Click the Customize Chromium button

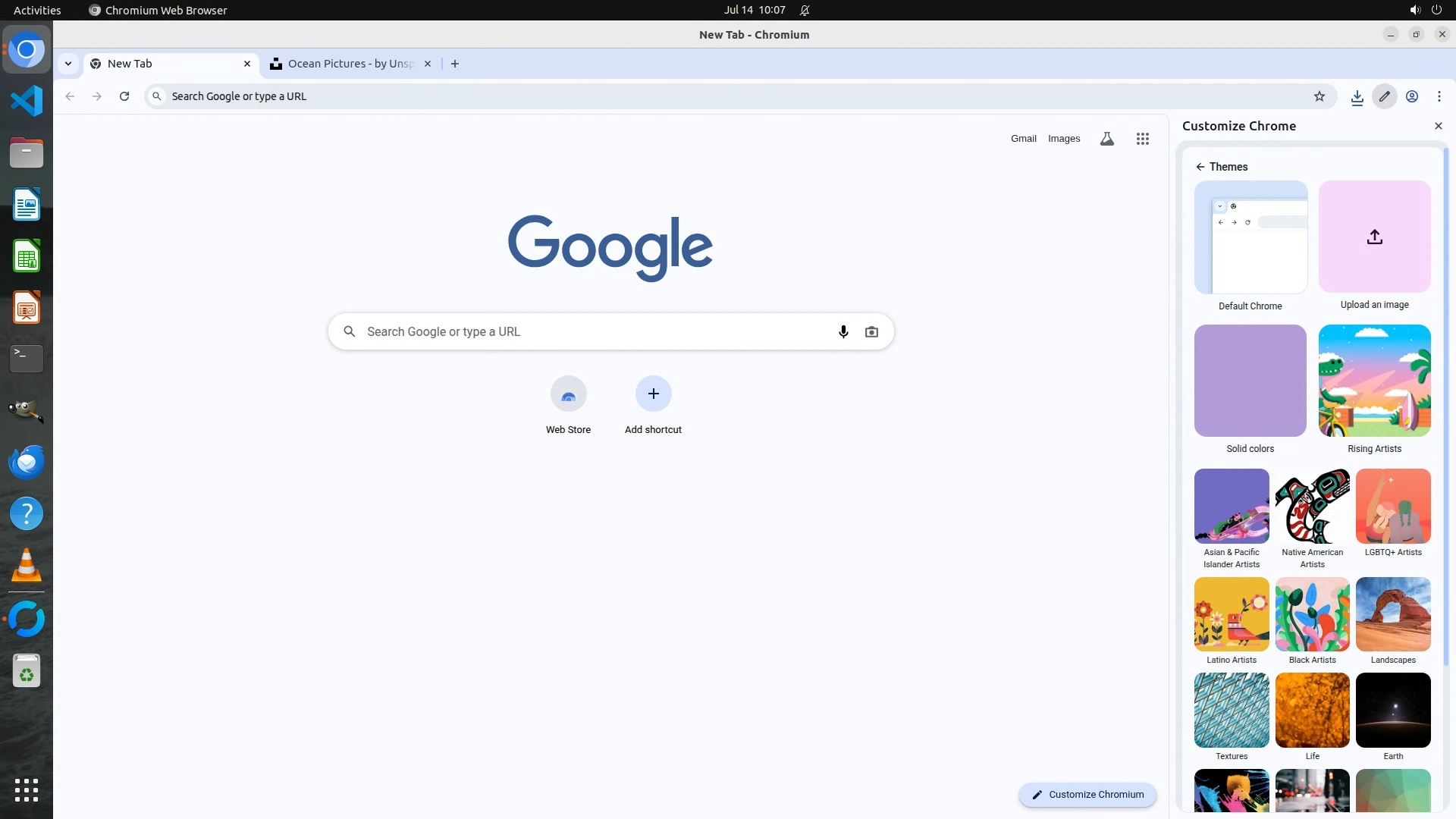tap(1087, 794)
